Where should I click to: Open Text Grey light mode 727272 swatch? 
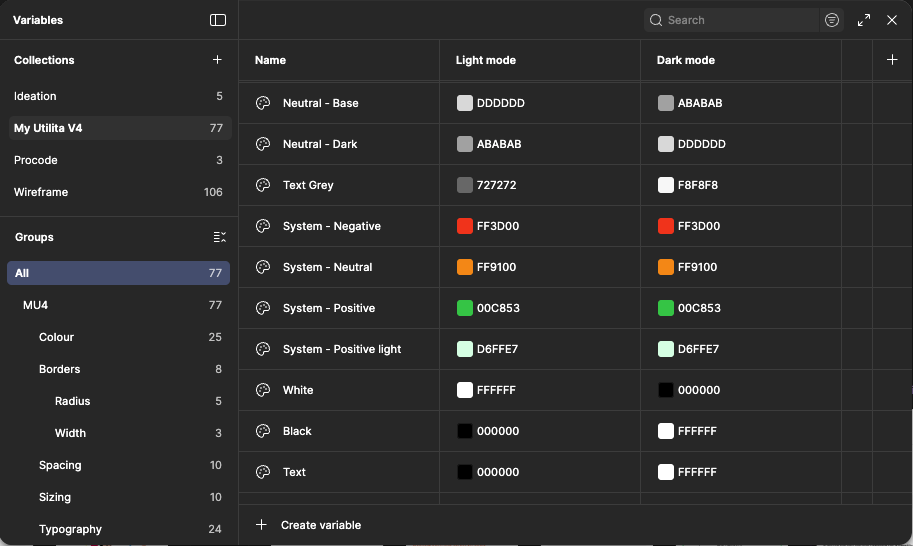465,185
